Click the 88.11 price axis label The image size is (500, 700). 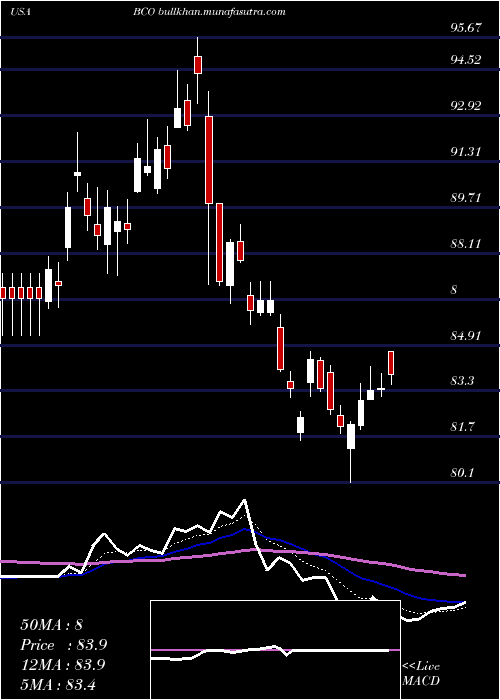click(x=466, y=244)
